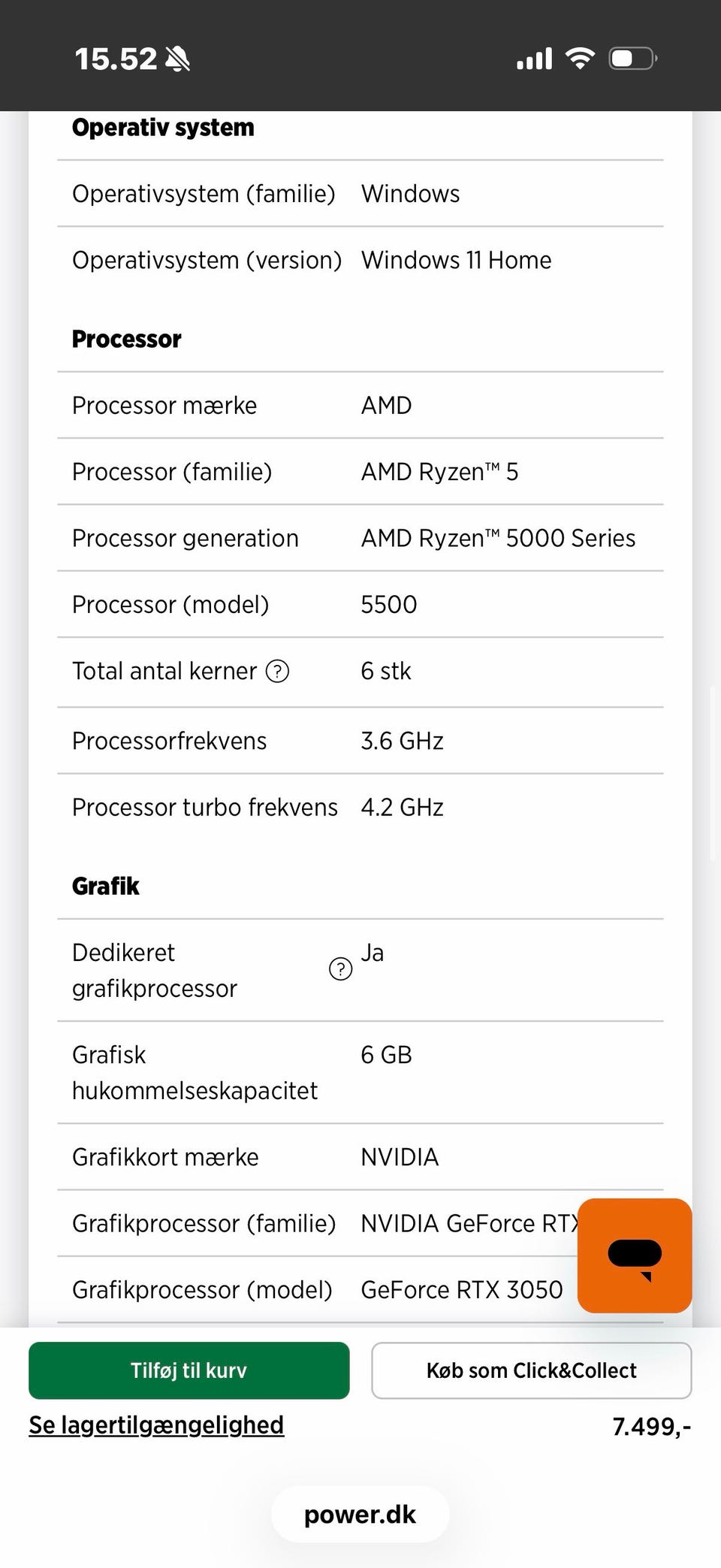Tap the Grafik section heading
721x1568 pixels.
coord(106,886)
